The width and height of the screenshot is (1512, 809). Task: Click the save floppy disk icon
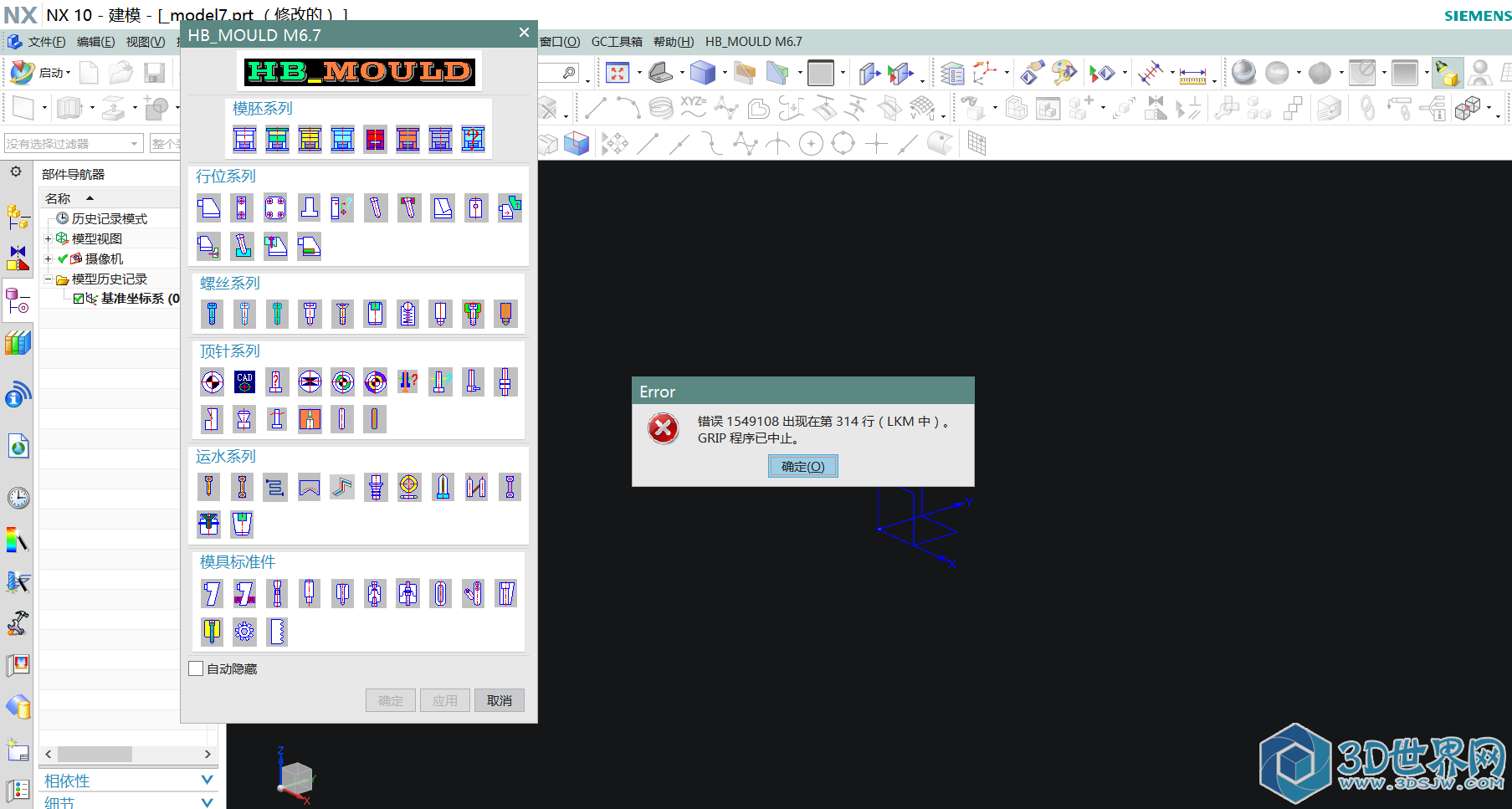(154, 73)
